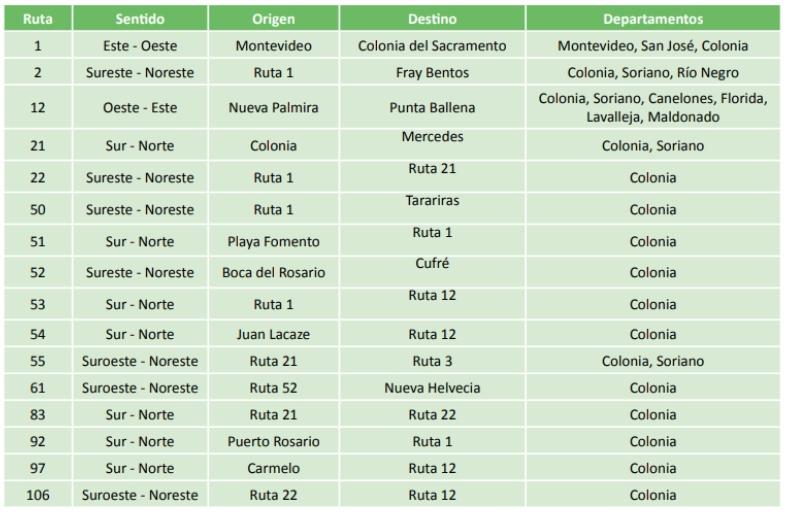The image size is (790, 514).
Task: Click the Colonia del Sacramento cell
Action: 432,45
